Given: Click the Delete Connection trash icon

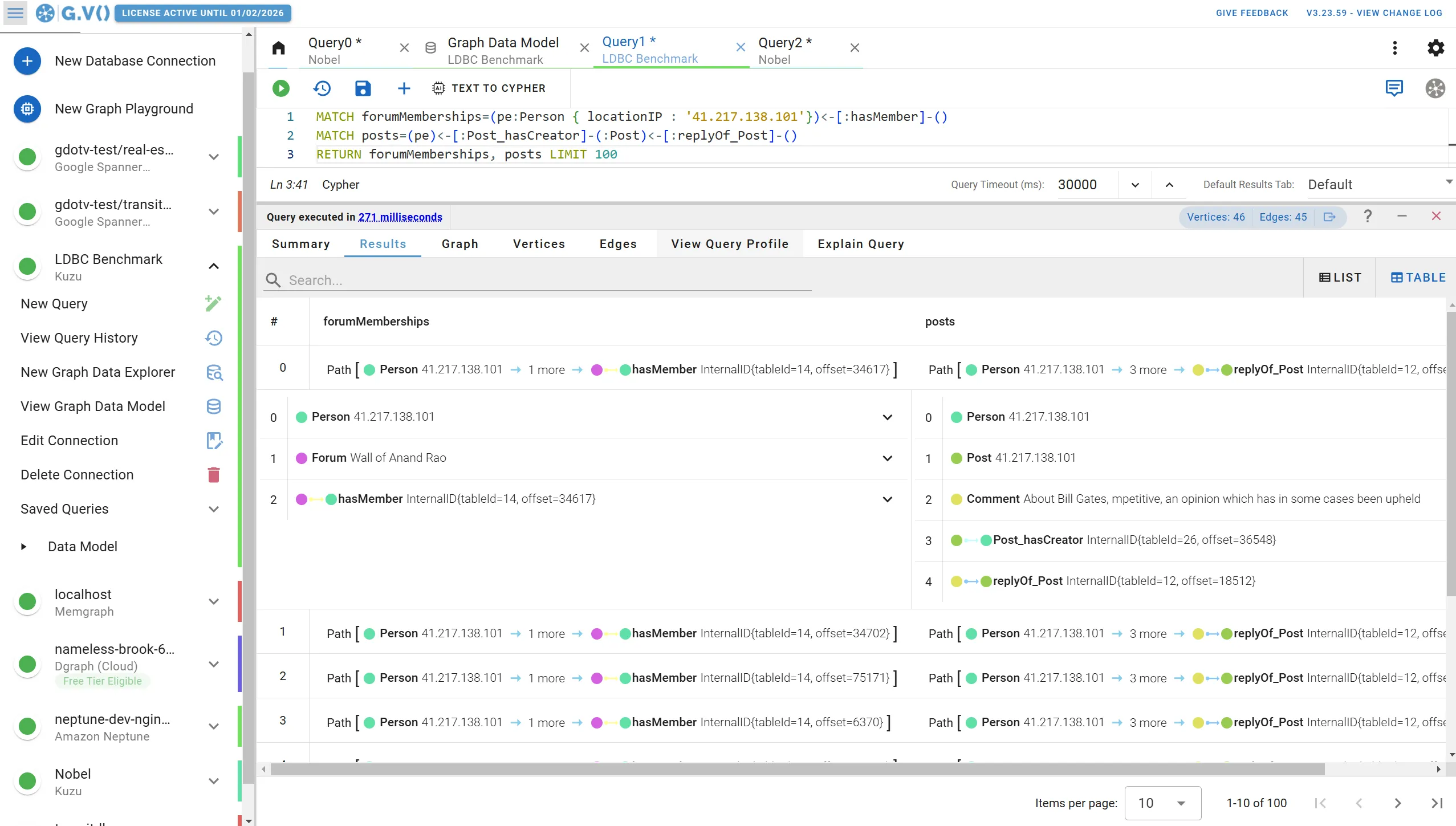Looking at the screenshot, I should click(x=214, y=475).
